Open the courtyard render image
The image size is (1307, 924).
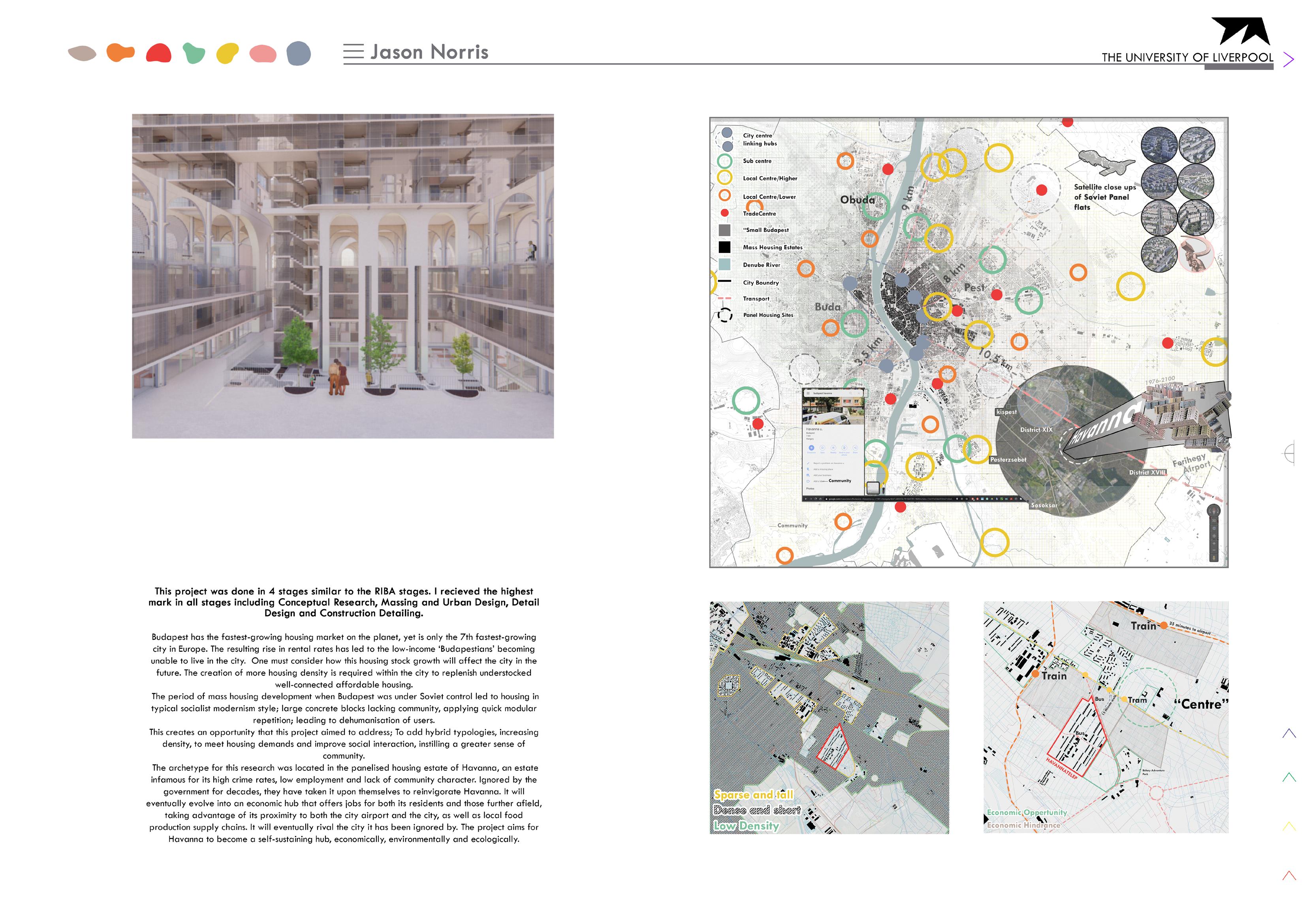pos(343,276)
